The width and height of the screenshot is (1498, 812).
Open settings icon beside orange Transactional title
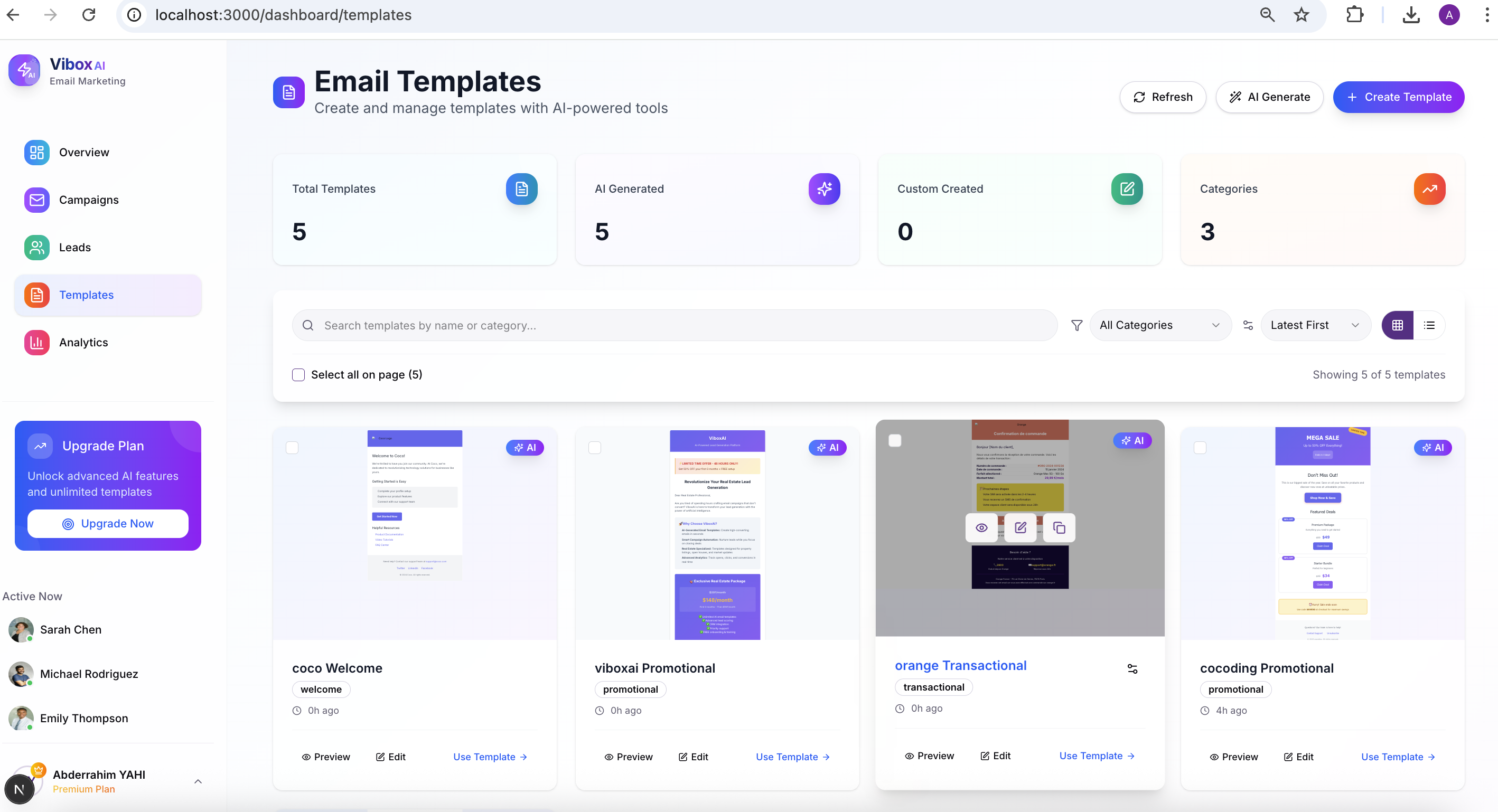[1132, 669]
